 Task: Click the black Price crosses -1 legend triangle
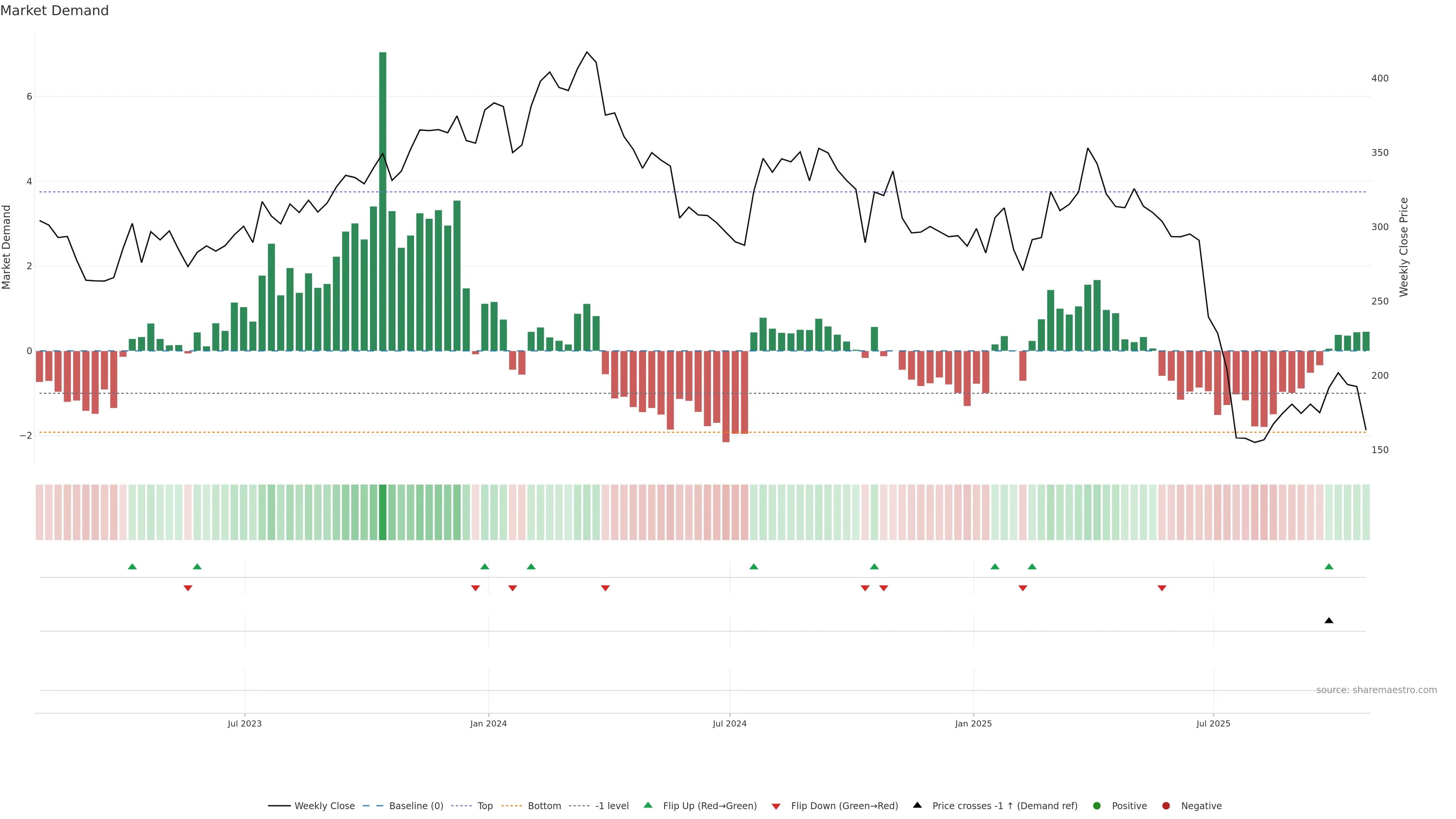917,805
